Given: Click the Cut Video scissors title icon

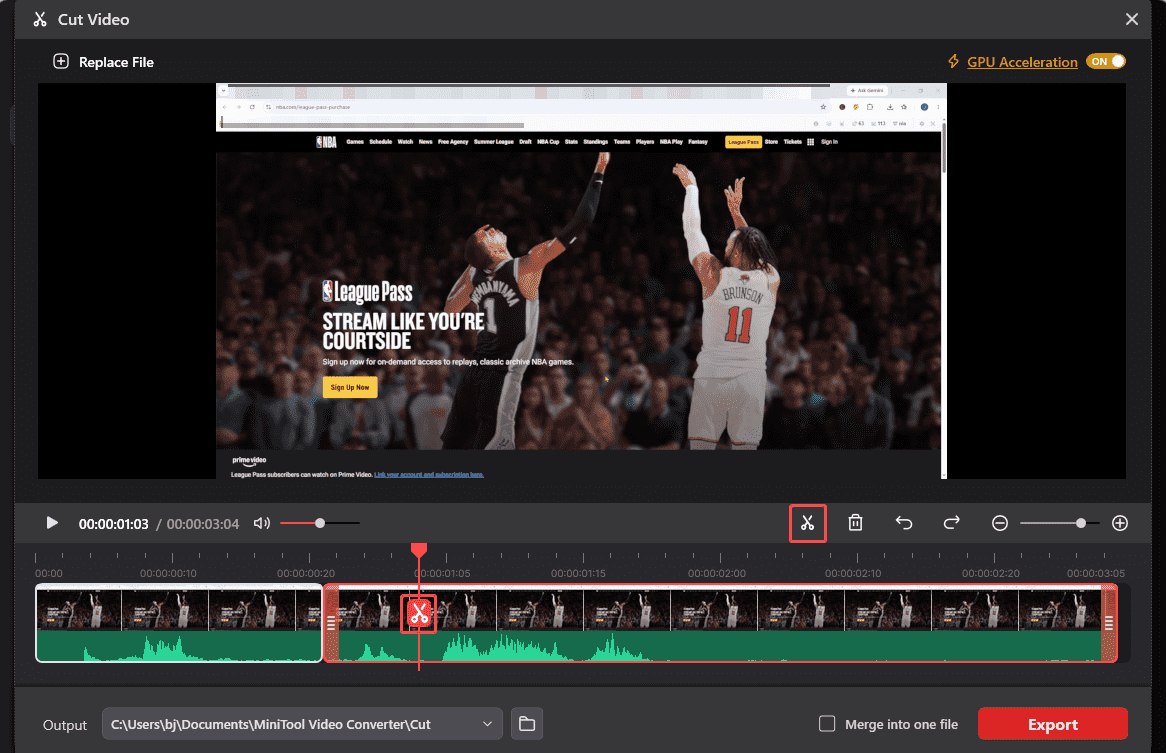Looking at the screenshot, I should point(40,19).
